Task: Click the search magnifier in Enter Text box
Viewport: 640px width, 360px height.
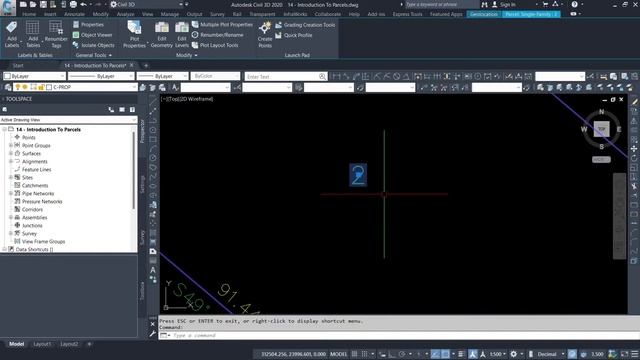Action: (x=322, y=76)
